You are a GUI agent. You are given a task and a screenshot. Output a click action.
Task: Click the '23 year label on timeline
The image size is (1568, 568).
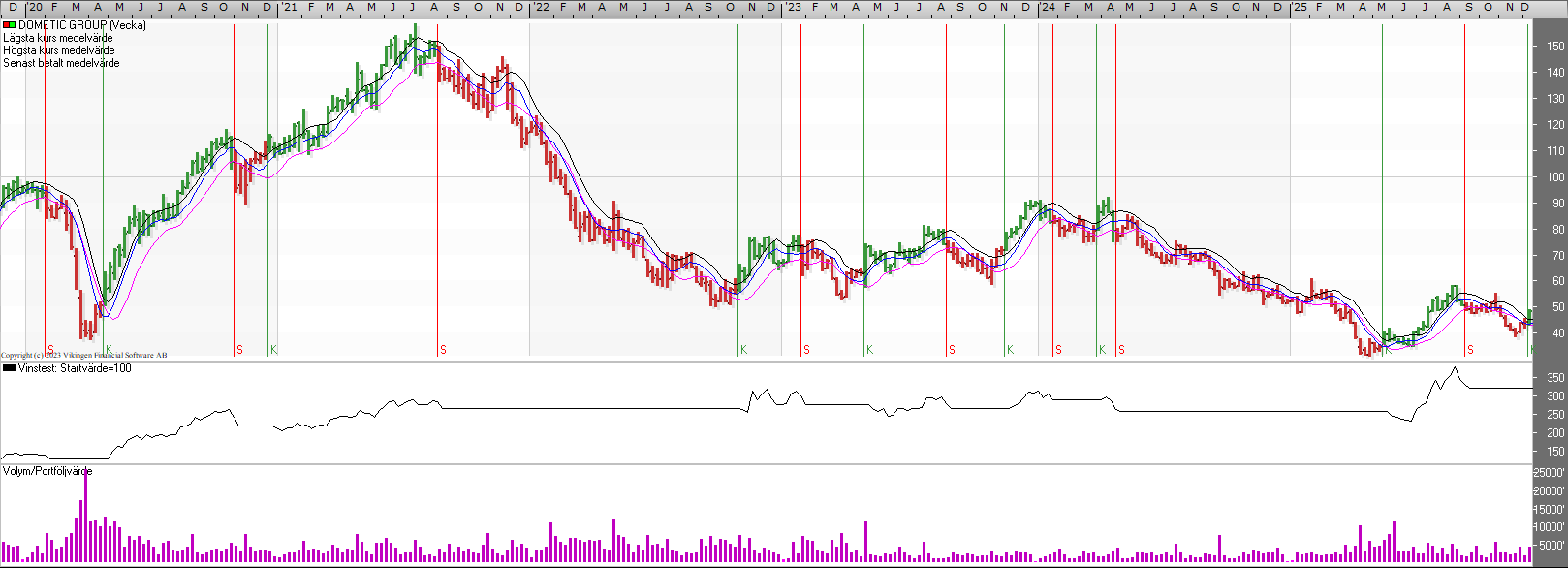point(794,8)
